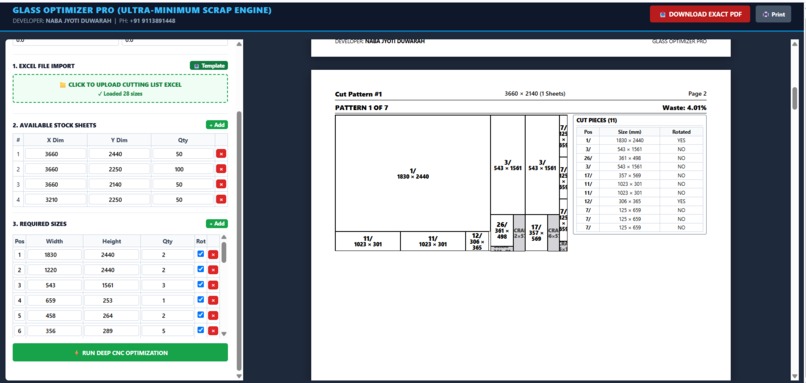Remove required size 1830 x 2440
806x383 pixels.
[x=213, y=254]
